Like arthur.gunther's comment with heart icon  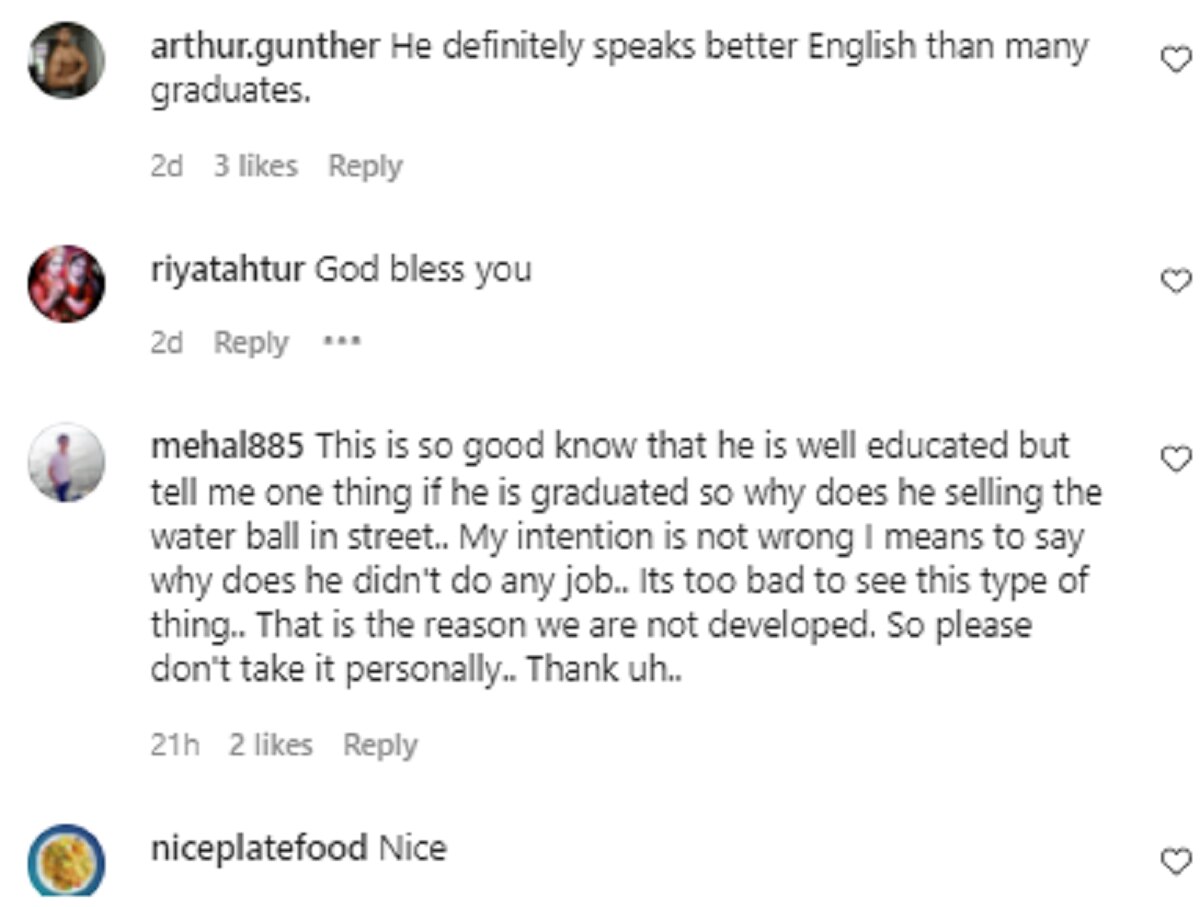tap(1174, 60)
